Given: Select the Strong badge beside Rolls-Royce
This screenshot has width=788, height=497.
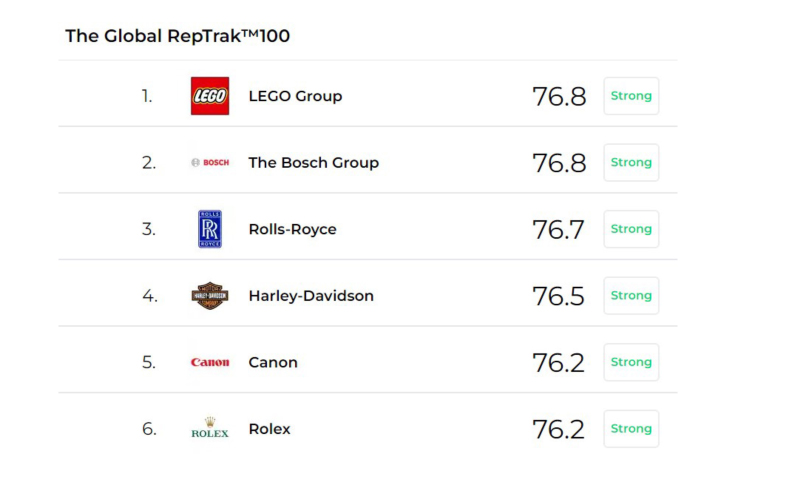Looking at the screenshot, I should [631, 229].
